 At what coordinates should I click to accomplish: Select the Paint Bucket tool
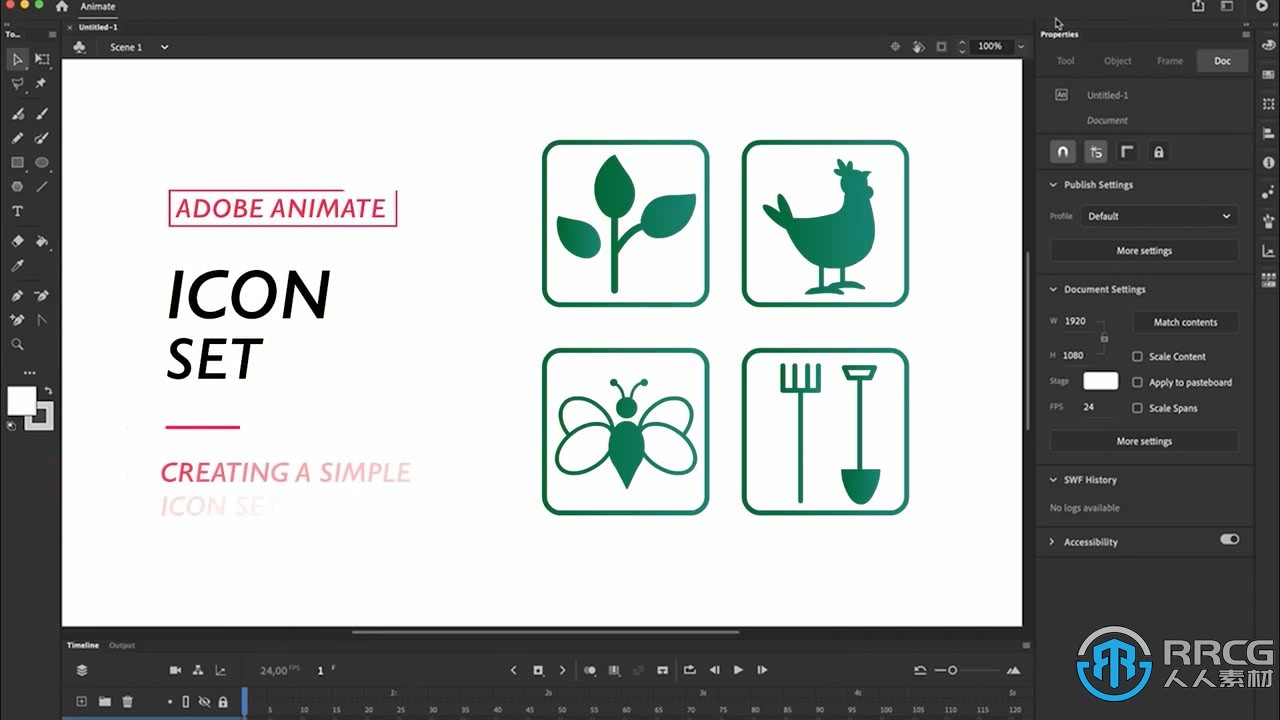pyautogui.click(x=42, y=241)
